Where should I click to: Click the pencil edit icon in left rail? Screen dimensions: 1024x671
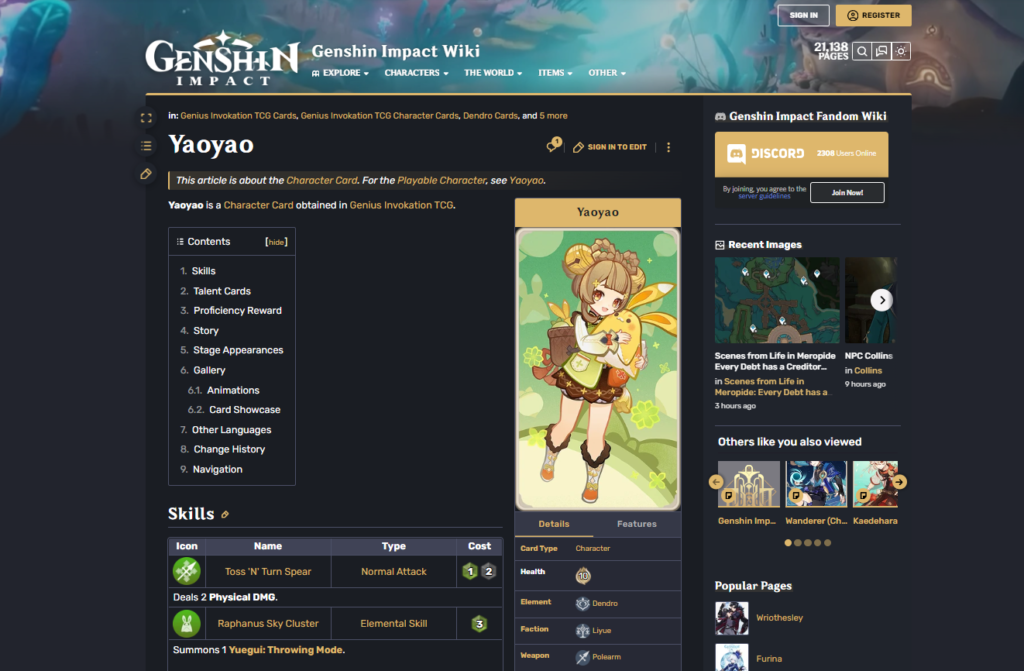146,174
